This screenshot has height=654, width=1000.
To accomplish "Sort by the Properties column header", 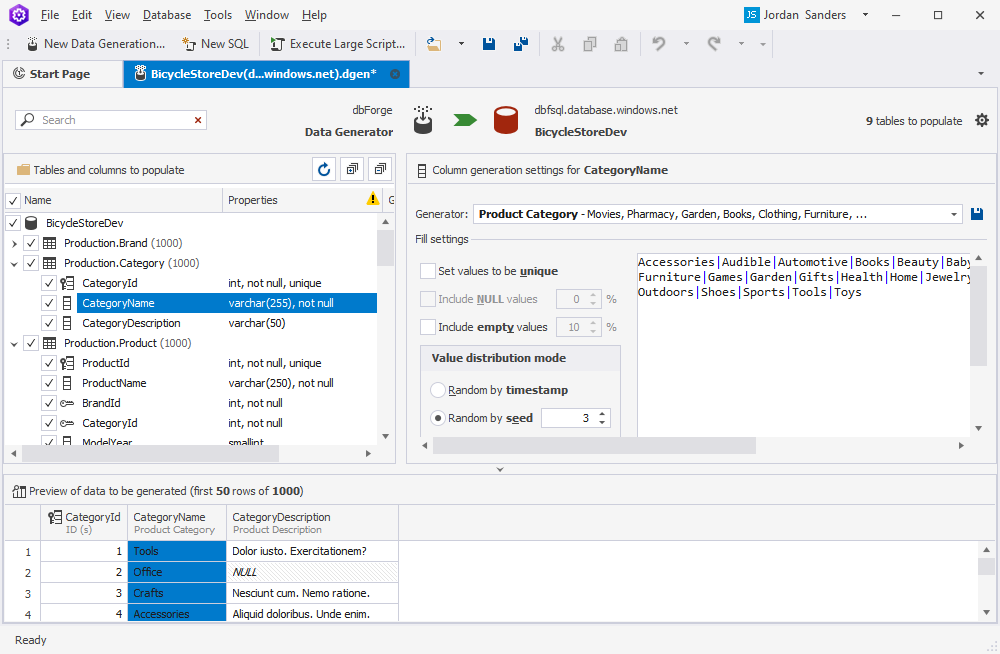I will point(293,200).
